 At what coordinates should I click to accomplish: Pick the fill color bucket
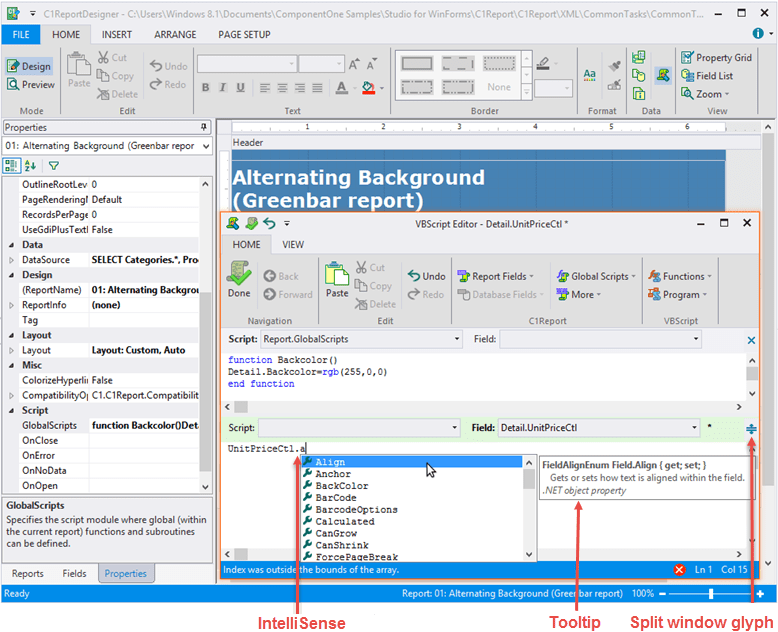368,88
